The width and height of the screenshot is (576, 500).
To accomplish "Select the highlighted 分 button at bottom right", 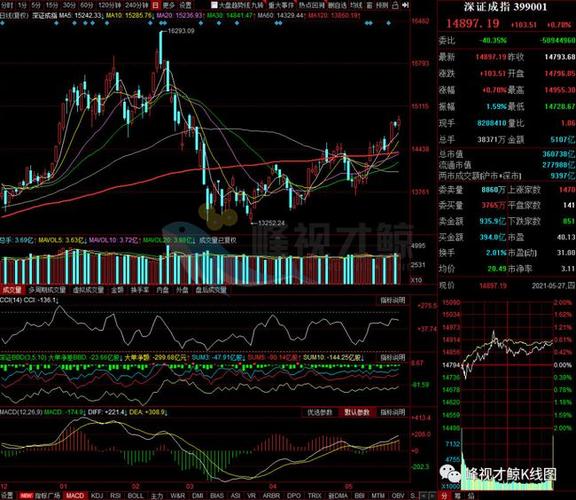I will click(x=444, y=496).
